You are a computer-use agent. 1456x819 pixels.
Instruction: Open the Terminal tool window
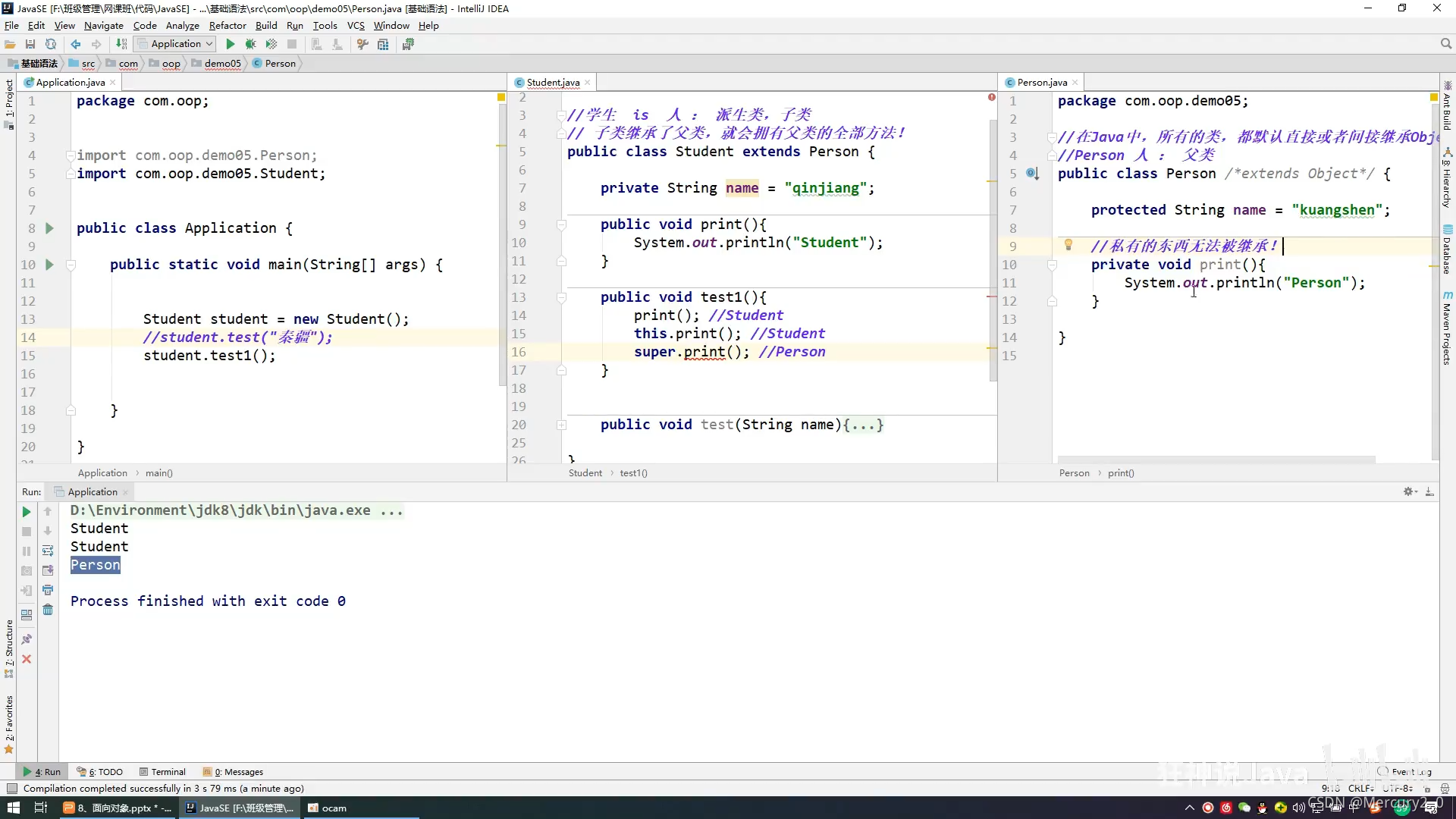tap(163, 772)
